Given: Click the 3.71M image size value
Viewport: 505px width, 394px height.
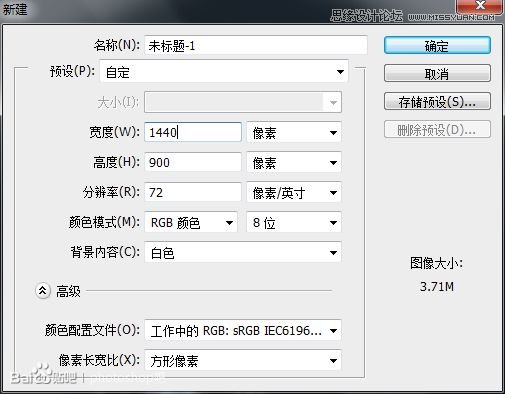Looking at the screenshot, I should pyautogui.click(x=437, y=286).
